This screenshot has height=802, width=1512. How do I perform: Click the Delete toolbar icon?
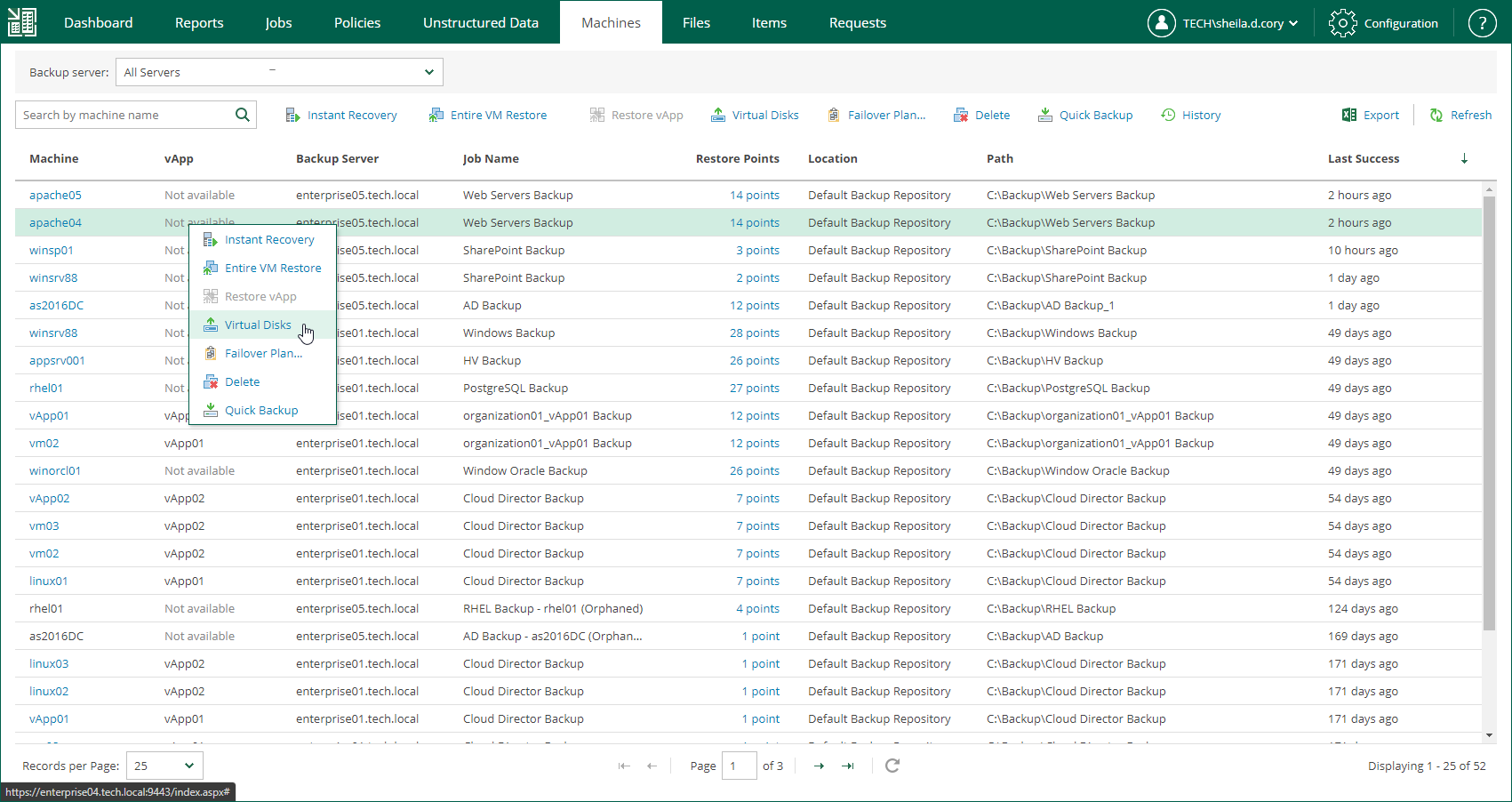point(961,116)
